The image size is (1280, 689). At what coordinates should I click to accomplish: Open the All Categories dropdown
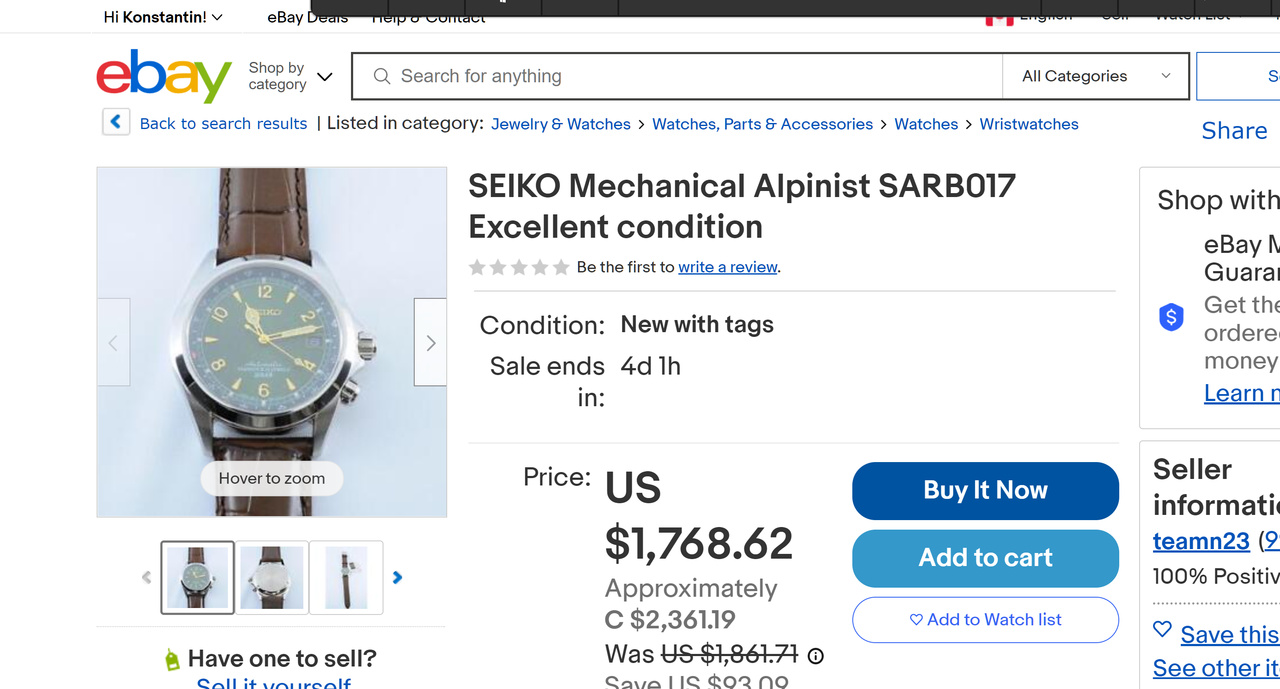(x=1095, y=76)
